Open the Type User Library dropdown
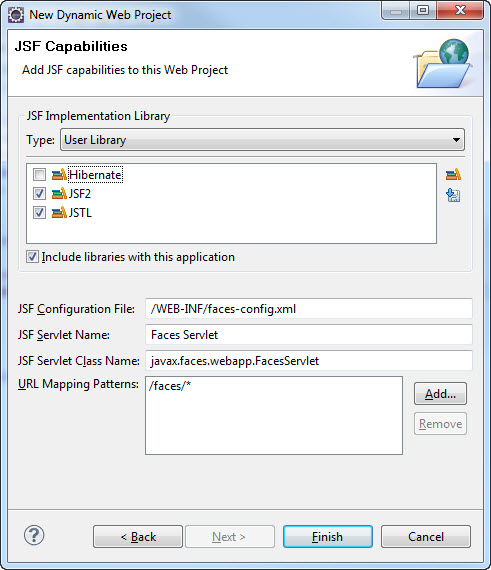The height and width of the screenshot is (570, 491). (262, 140)
